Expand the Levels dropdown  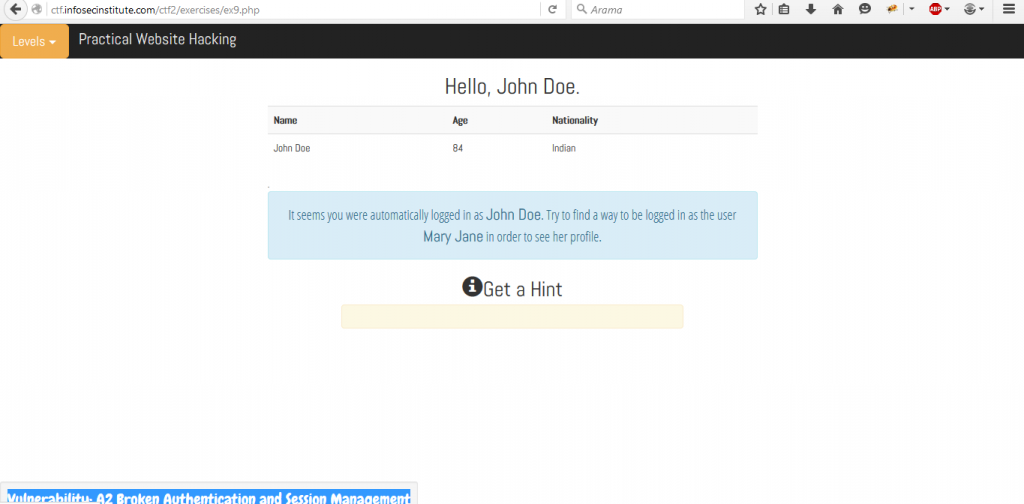(34, 41)
